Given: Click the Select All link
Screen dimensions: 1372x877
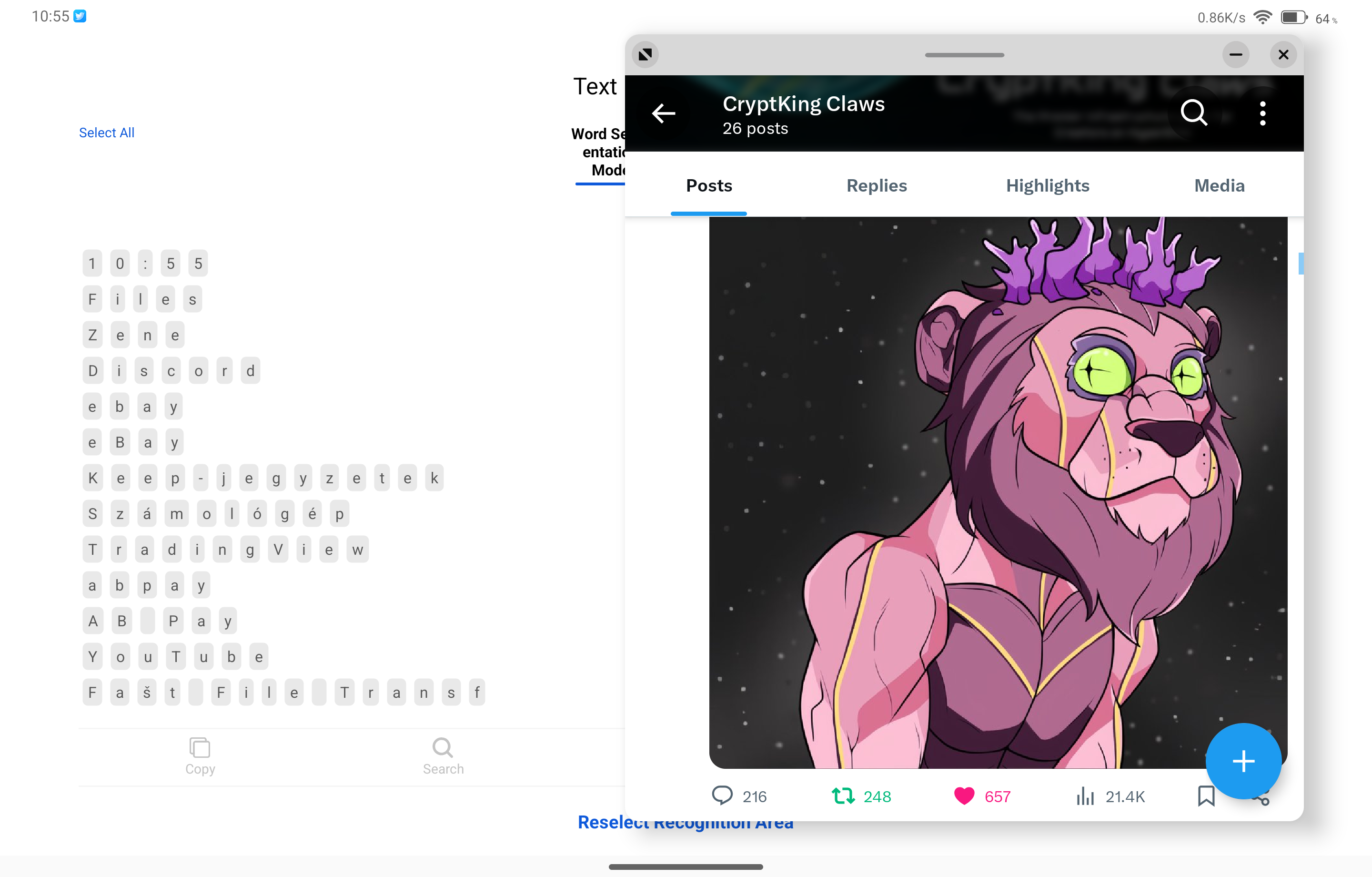Looking at the screenshot, I should tap(107, 133).
